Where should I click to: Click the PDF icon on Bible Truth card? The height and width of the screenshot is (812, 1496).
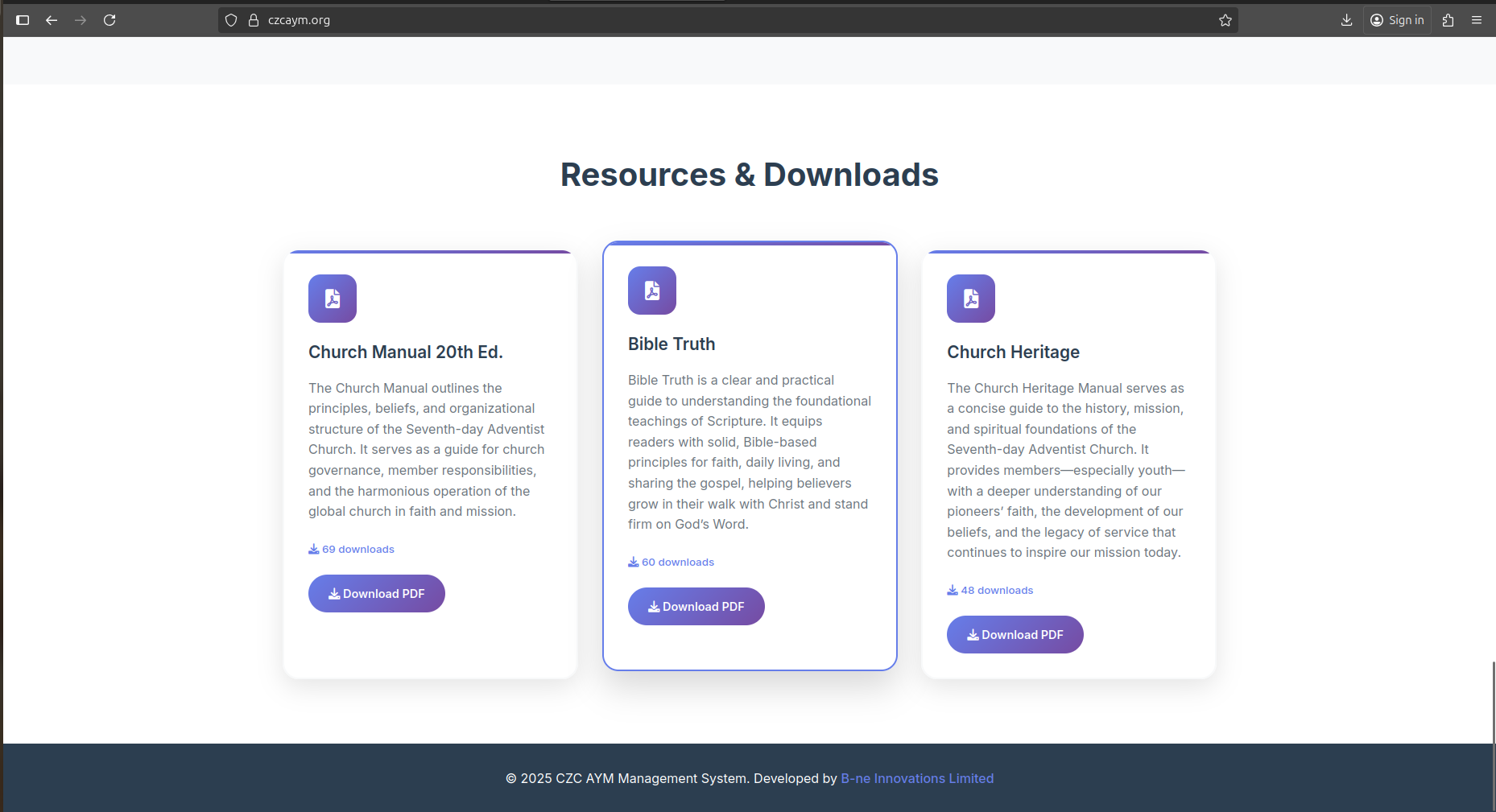652,291
